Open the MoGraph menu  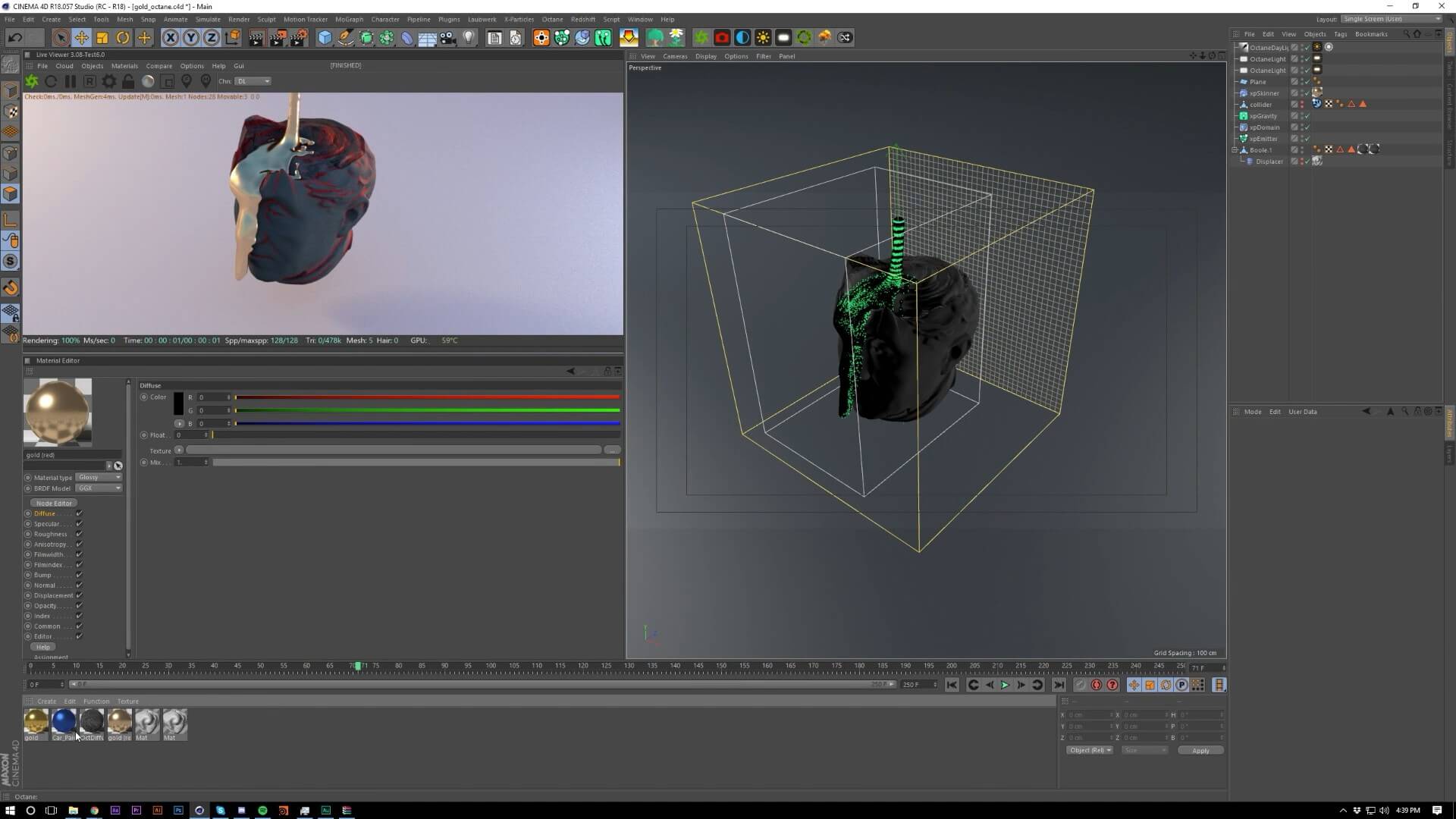349,19
